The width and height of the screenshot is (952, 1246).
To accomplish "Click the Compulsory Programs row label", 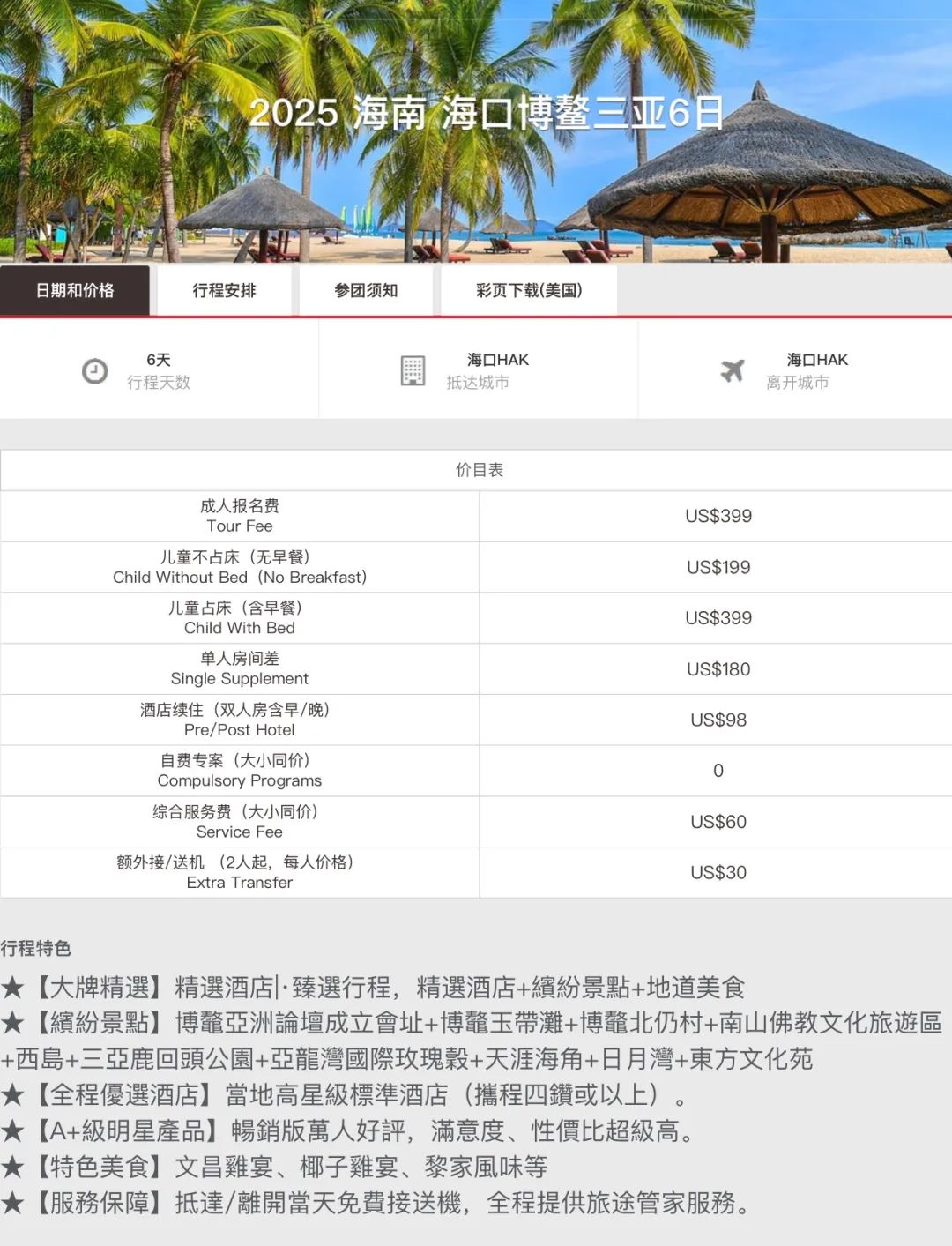I will coord(240,770).
